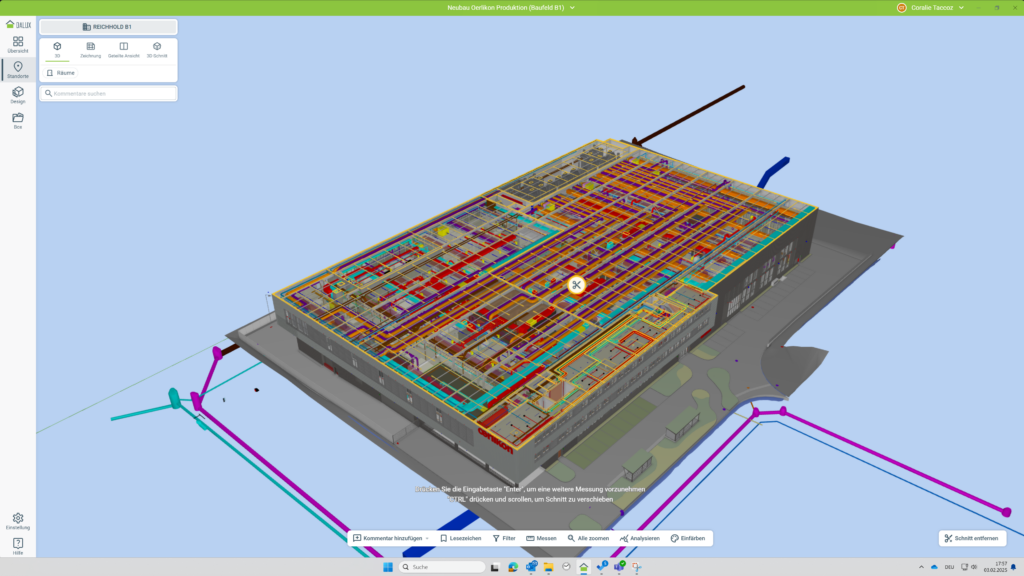Open the Hilfe help icon

[x=18, y=546]
